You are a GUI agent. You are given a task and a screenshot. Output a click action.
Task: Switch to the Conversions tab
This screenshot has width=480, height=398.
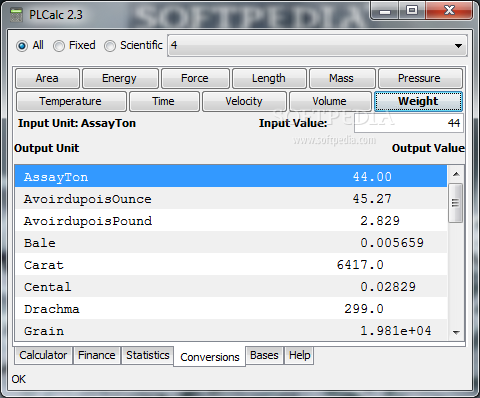[210, 357]
